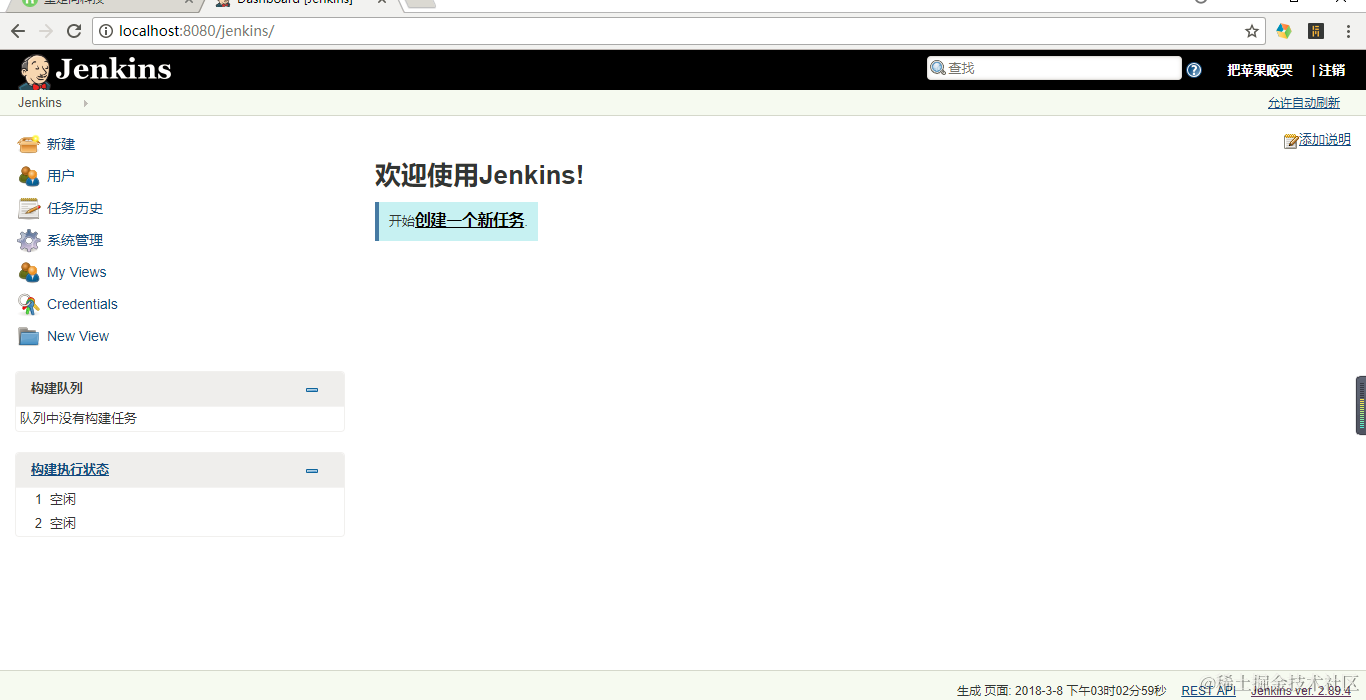Open the 新建 menu link

click(61, 144)
